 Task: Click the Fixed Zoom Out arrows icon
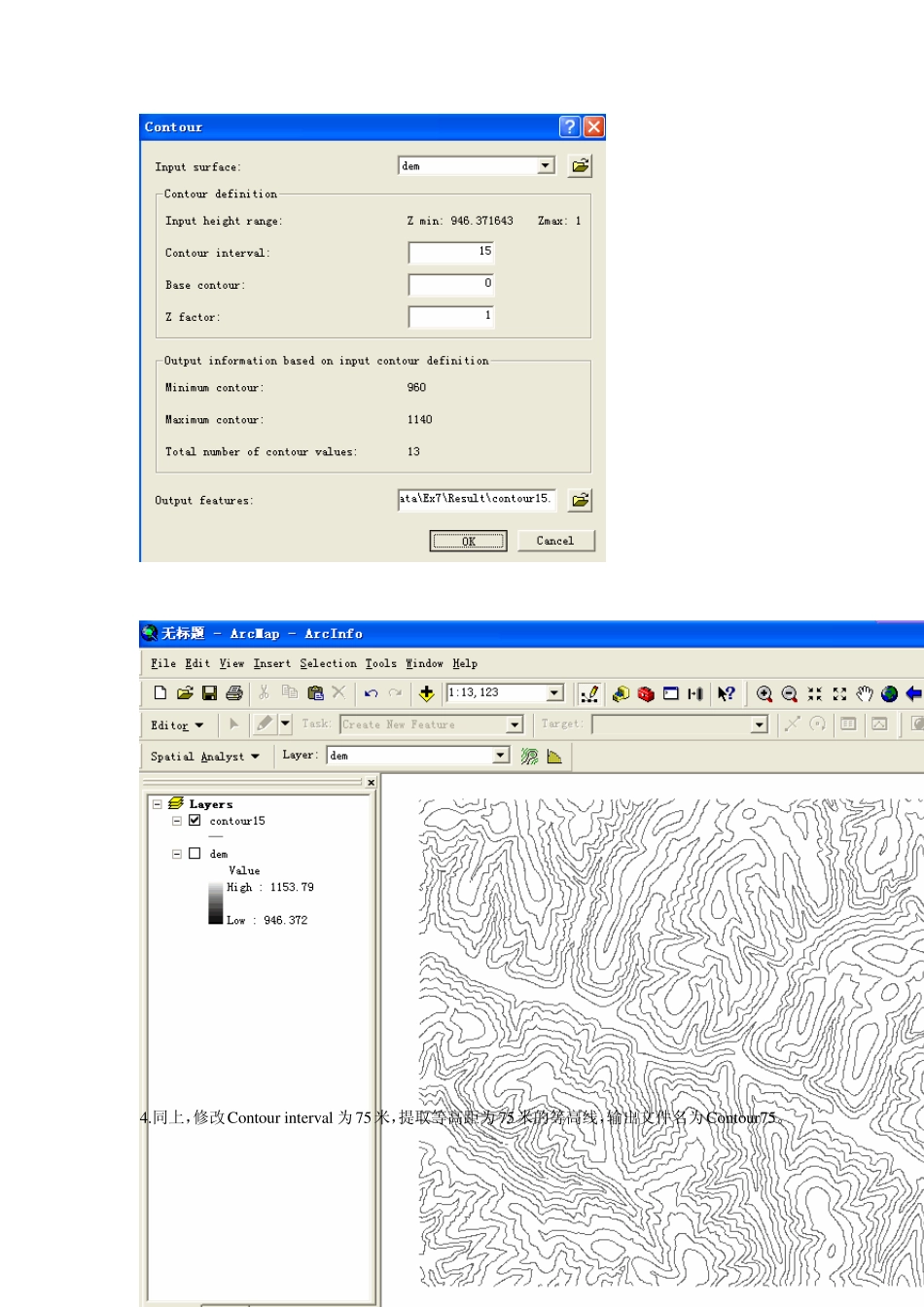[x=840, y=693]
